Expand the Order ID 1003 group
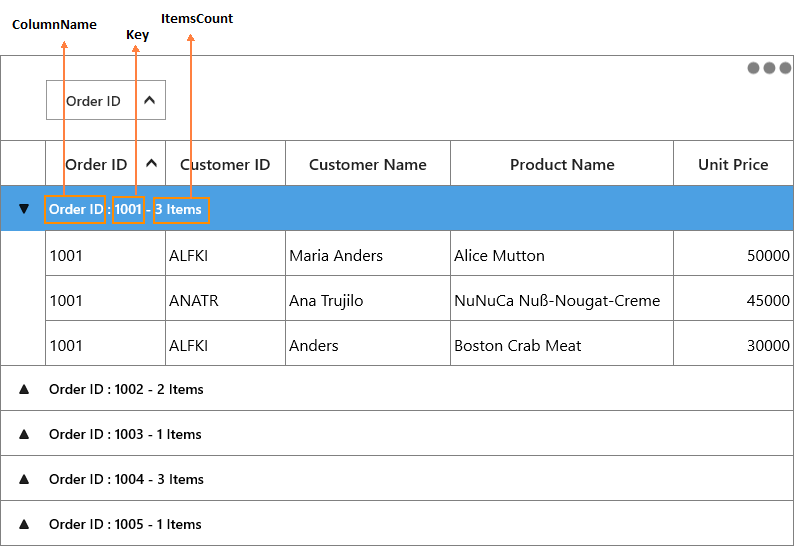 [24, 434]
